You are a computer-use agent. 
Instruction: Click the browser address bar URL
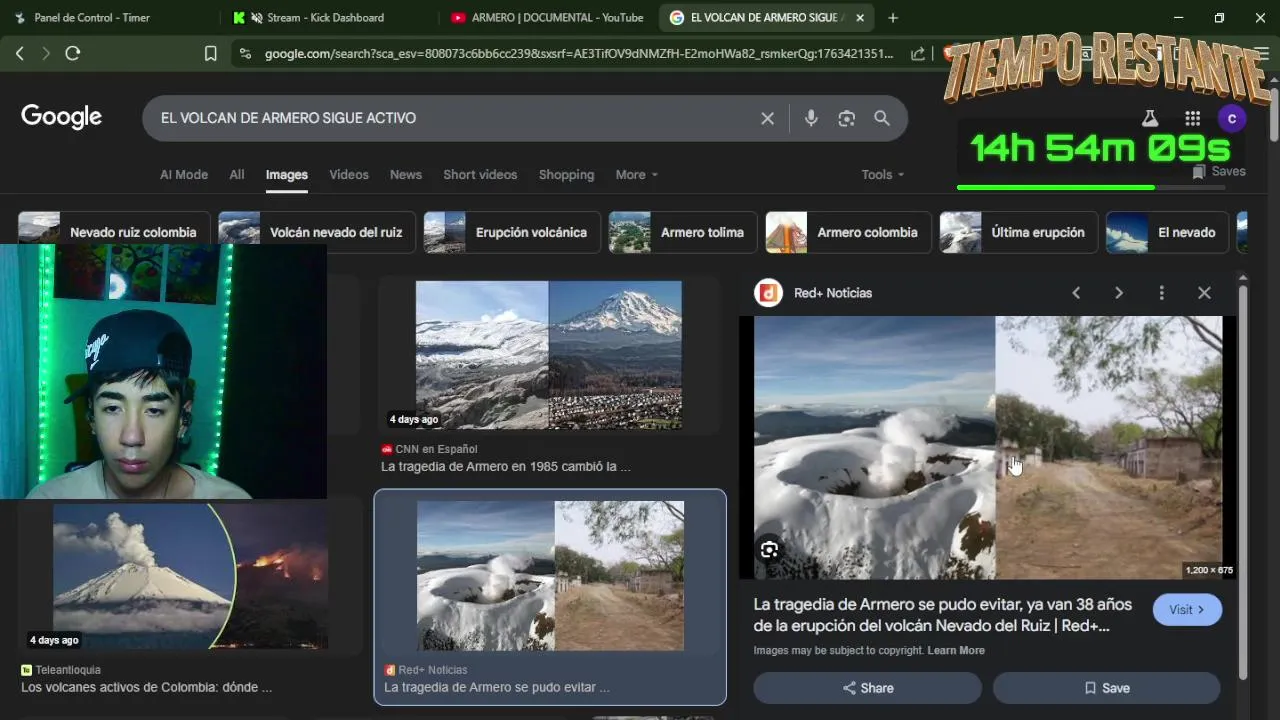point(579,54)
